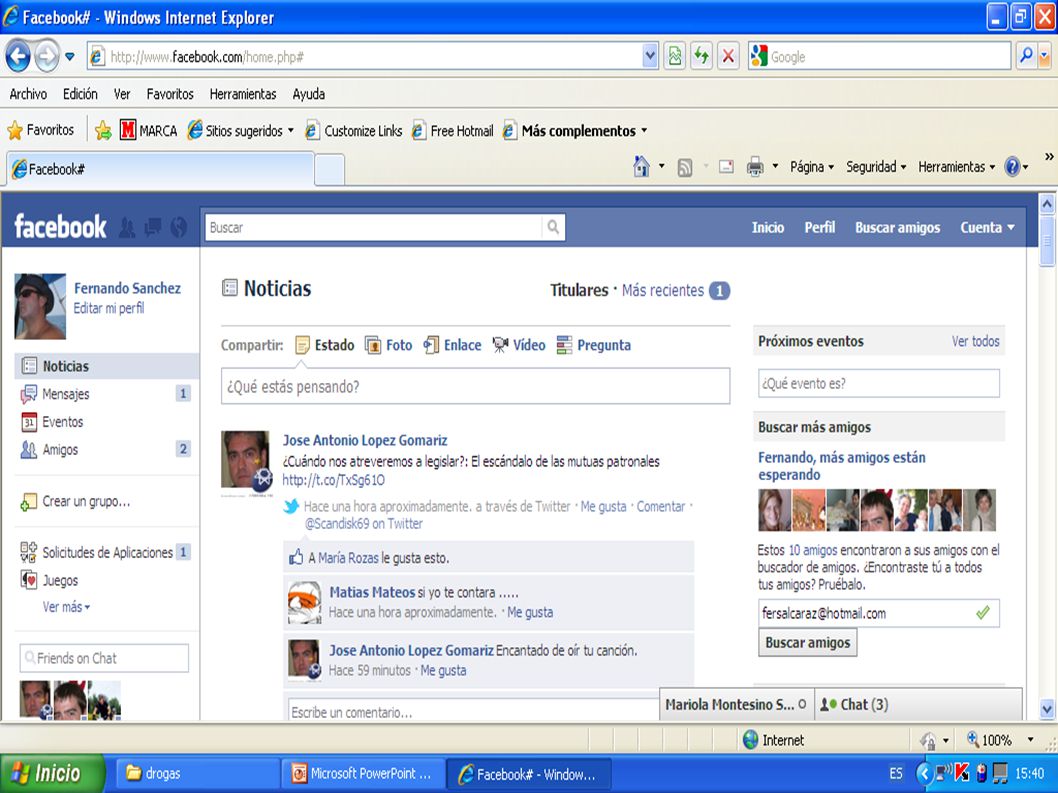Click the Print printer icon
1058x793 pixels.
point(755,166)
